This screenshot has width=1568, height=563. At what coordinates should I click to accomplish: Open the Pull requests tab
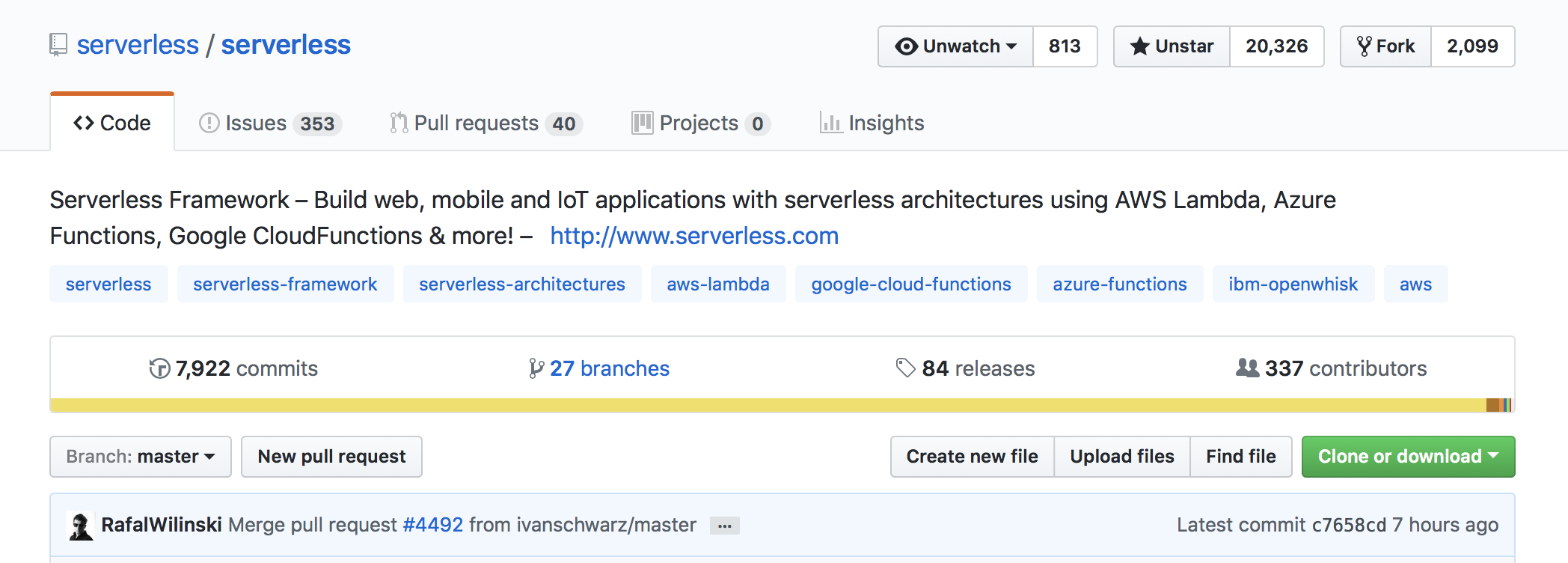486,123
